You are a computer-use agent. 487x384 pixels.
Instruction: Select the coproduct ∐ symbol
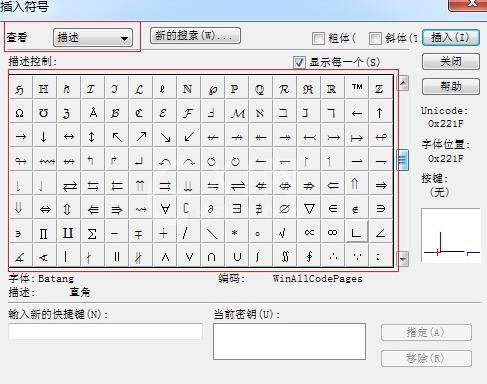(68, 233)
